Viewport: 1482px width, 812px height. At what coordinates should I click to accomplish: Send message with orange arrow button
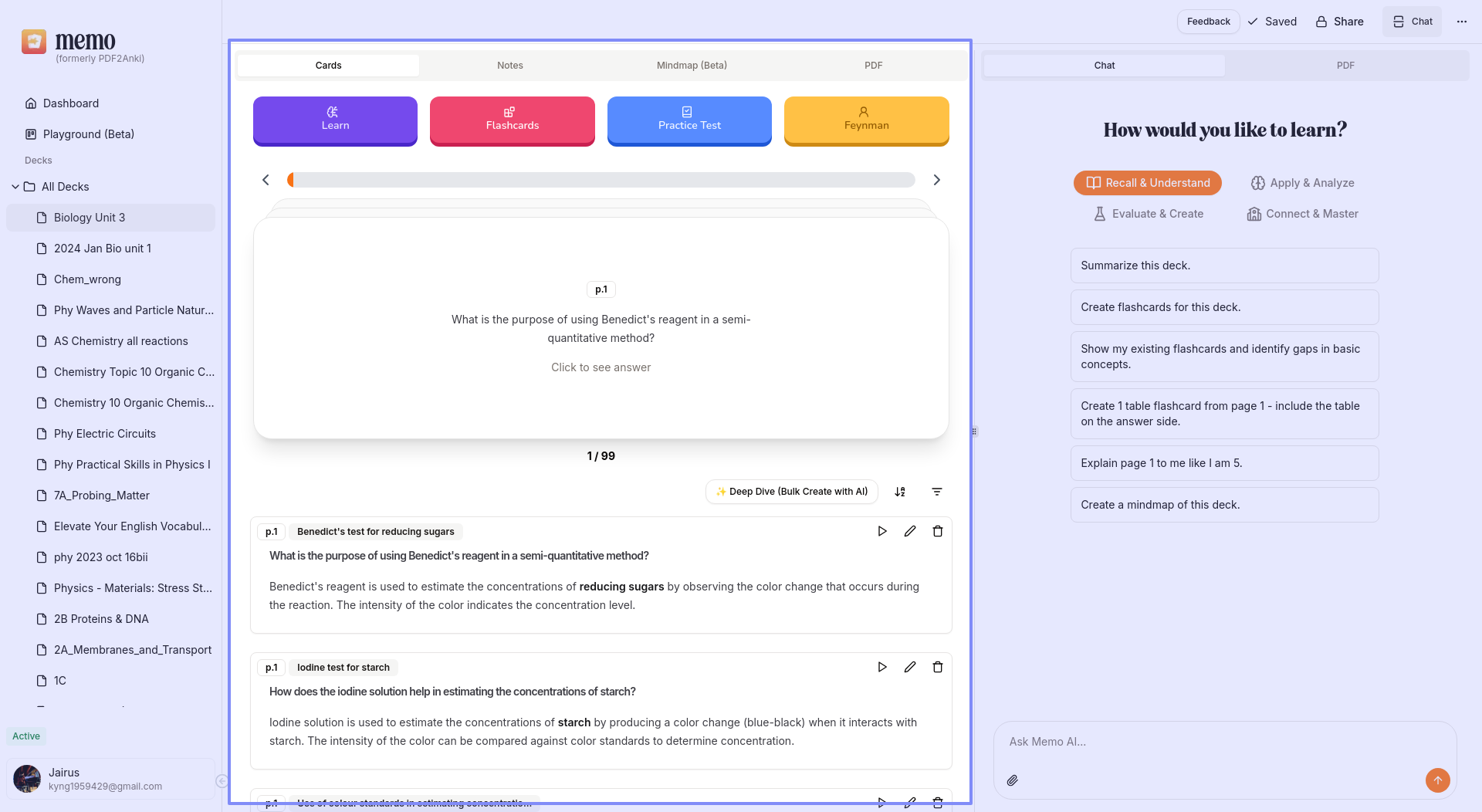point(1437,780)
